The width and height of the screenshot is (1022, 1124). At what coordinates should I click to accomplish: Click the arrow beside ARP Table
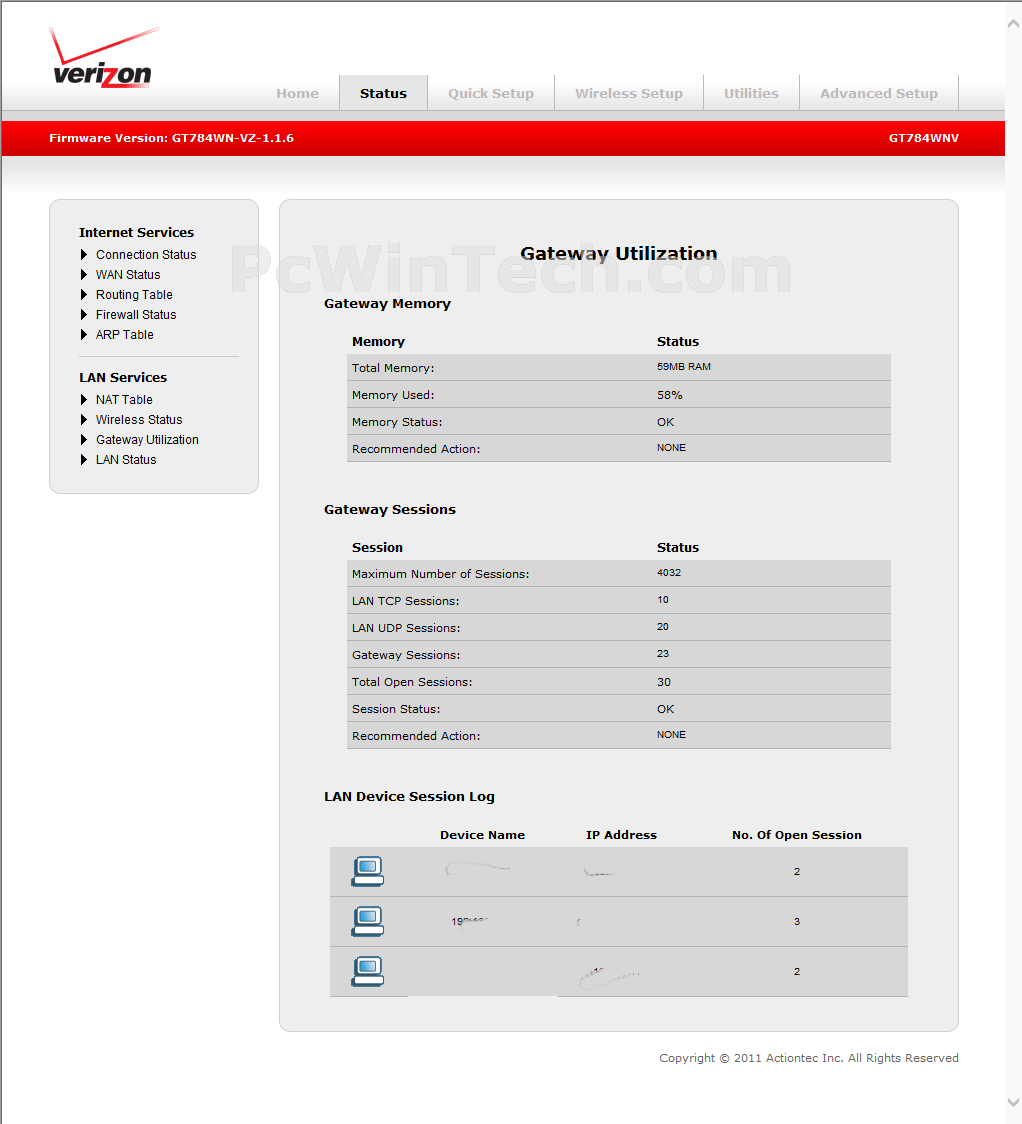pos(84,335)
